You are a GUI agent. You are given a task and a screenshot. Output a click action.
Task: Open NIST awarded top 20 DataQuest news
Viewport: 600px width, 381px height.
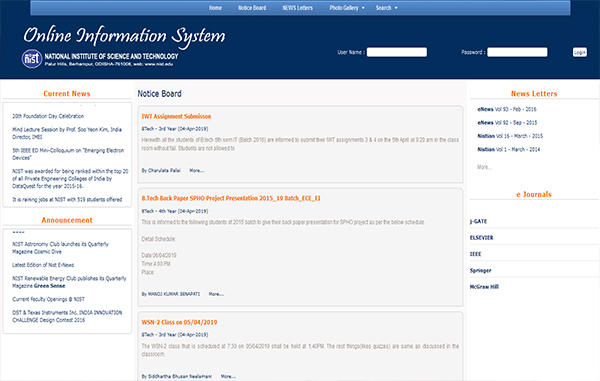(70, 179)
